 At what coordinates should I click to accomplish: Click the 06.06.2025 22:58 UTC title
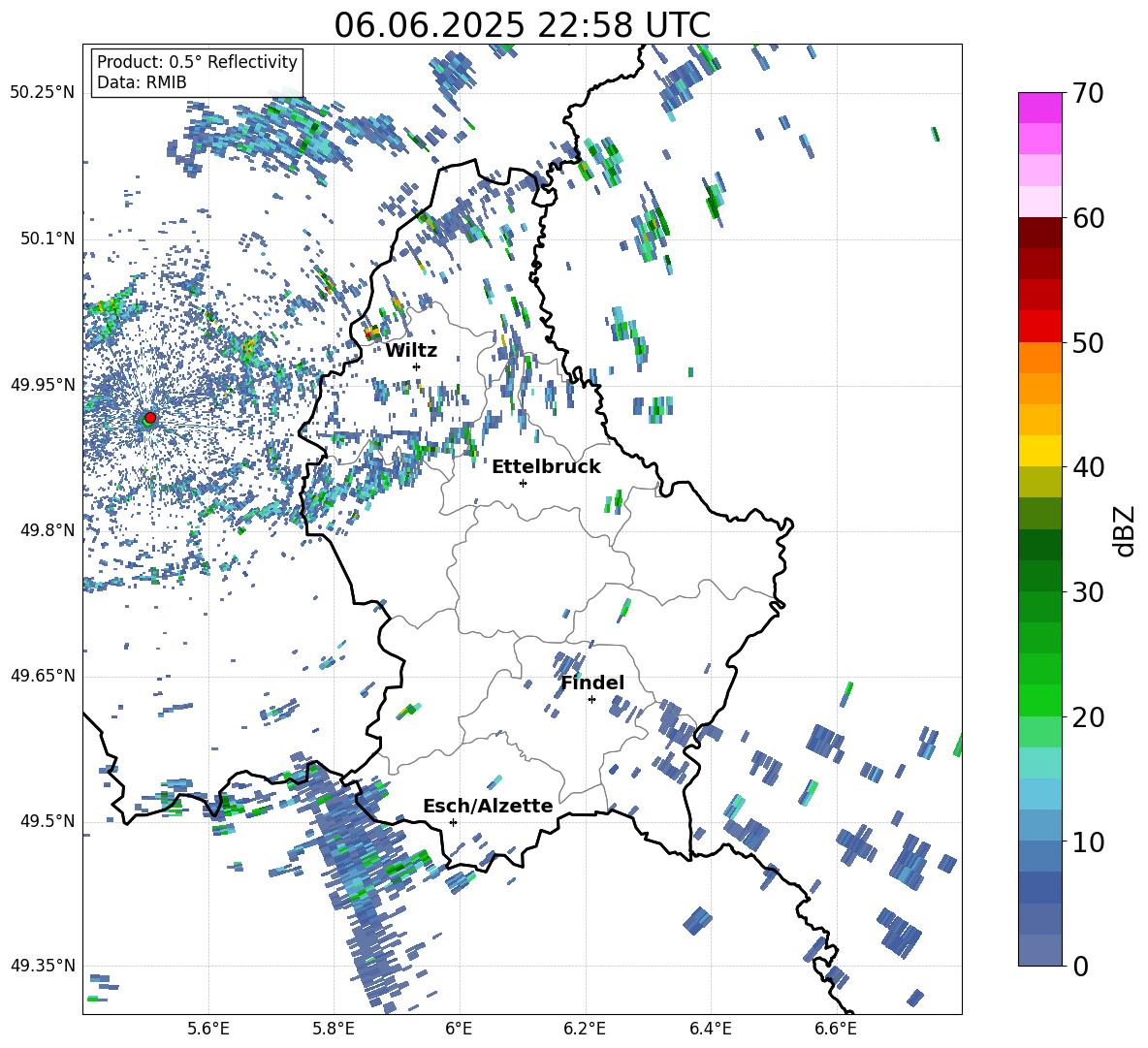(x=522, y=26)
